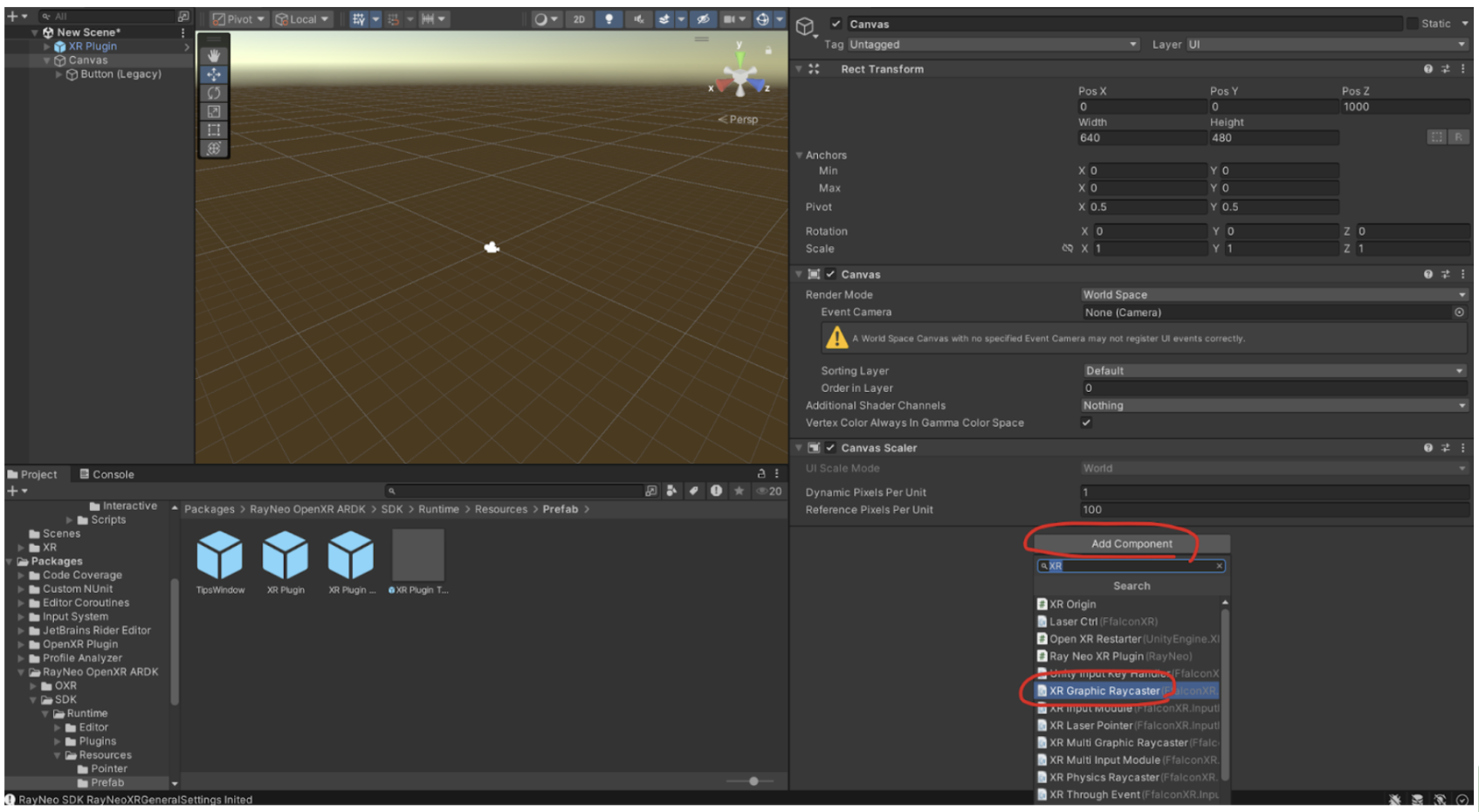Screen dimensions: 1479x812
Task: Expand Button (Legacy) hierarchy item
Action: [x=58, y=74]
